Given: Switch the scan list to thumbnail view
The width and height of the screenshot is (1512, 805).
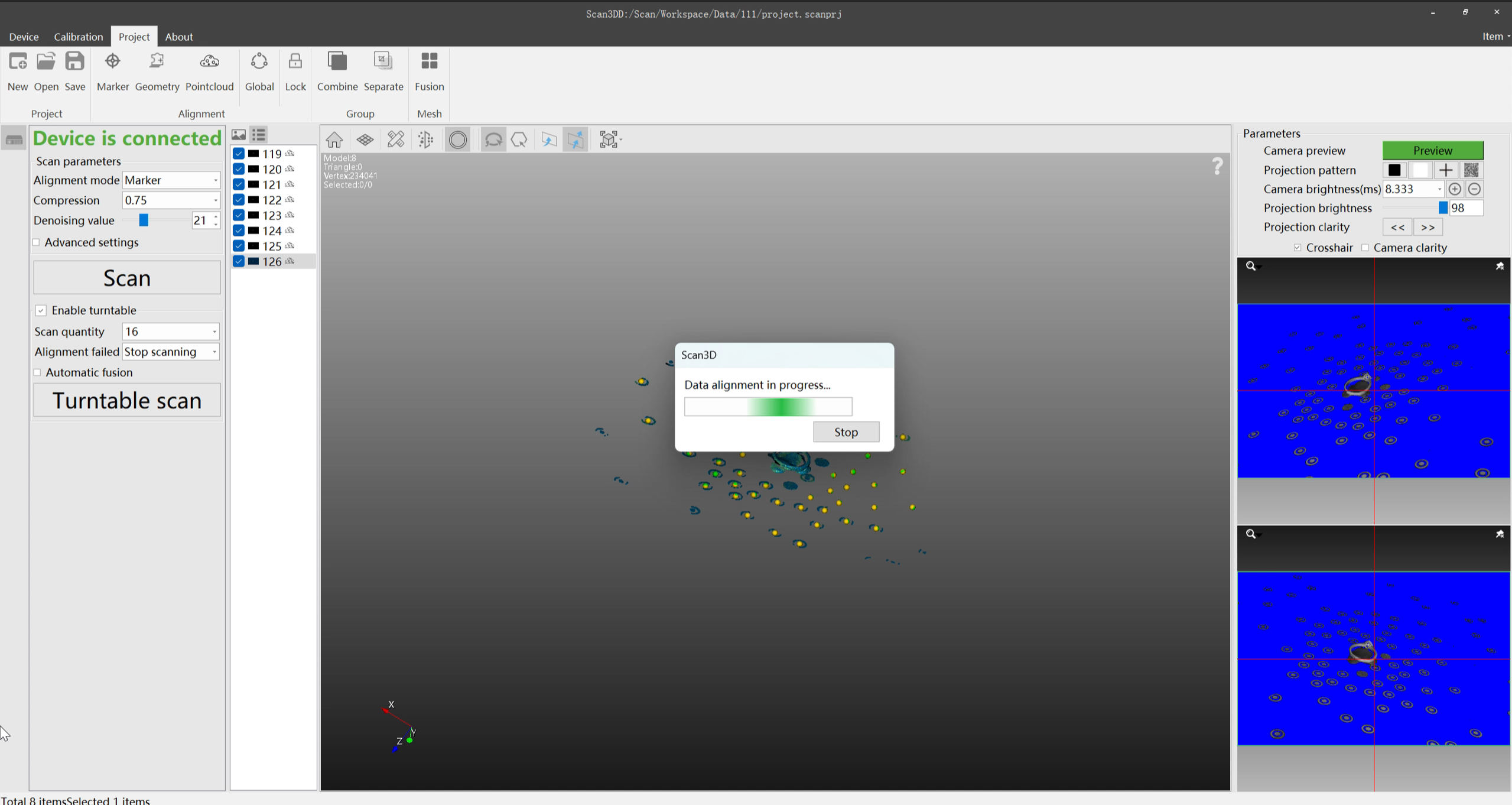Looking at the screenshot, I should pos(239,135).
